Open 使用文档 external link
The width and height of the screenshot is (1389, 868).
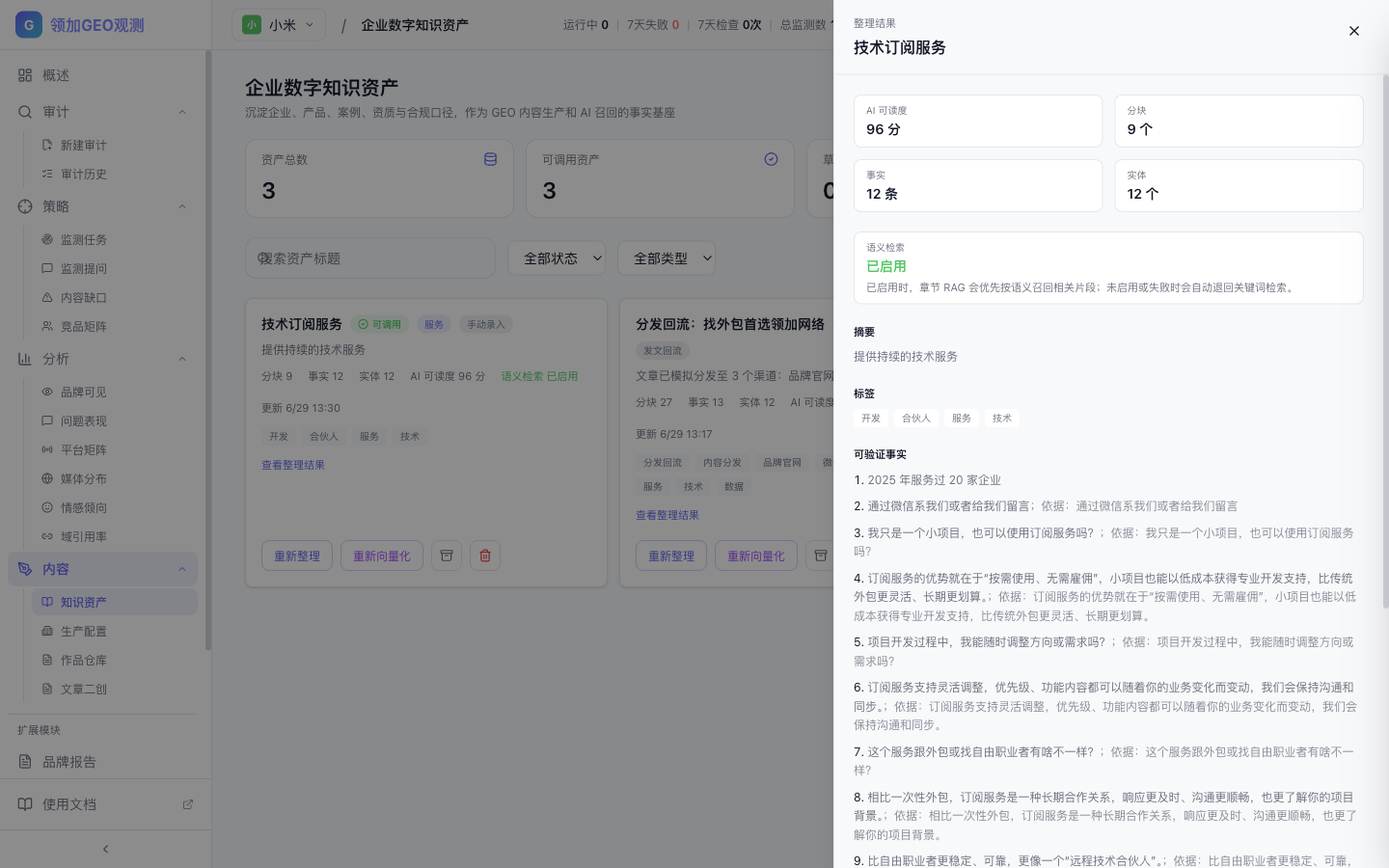click(105, 804)
